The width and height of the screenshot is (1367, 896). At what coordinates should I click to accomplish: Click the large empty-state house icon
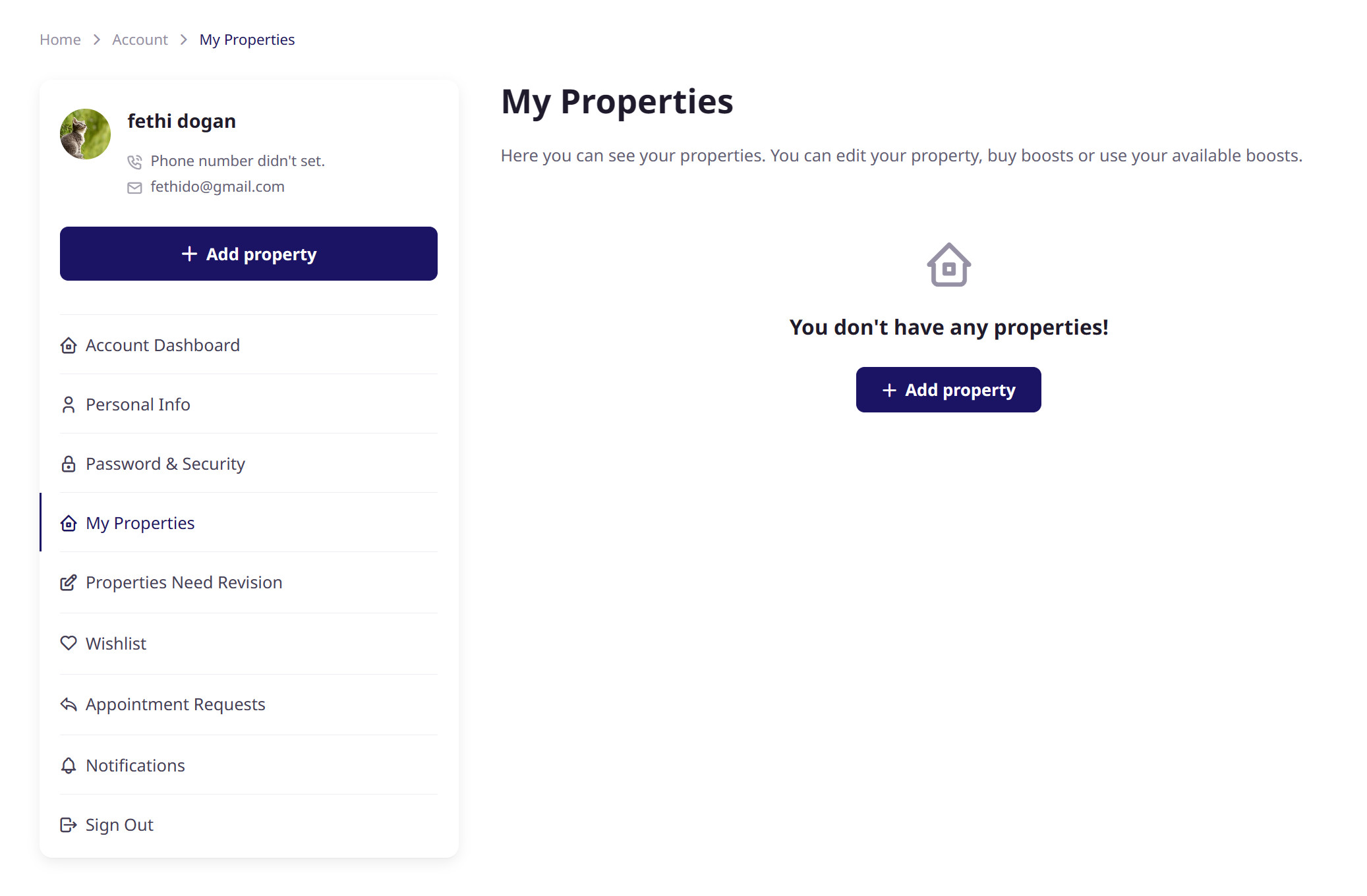pos(948,265)
